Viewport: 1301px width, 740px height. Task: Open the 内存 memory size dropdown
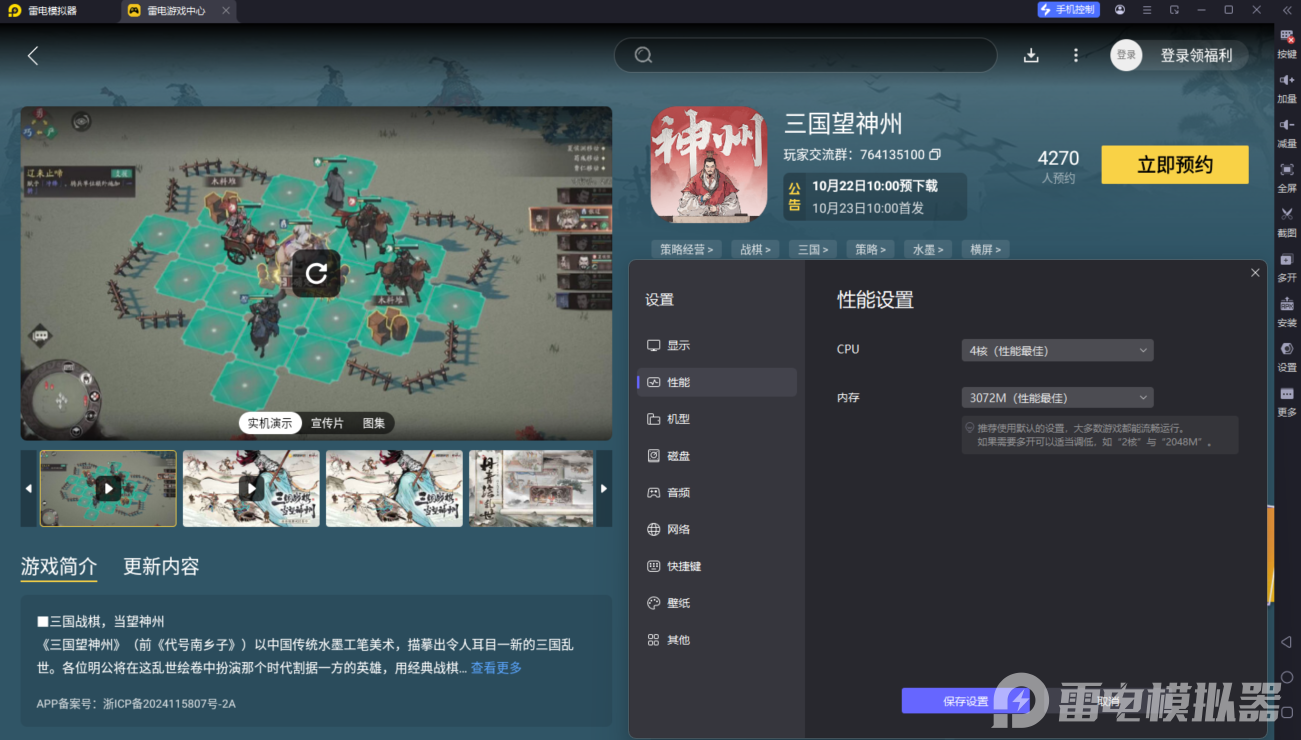[x=1056, y=397]
